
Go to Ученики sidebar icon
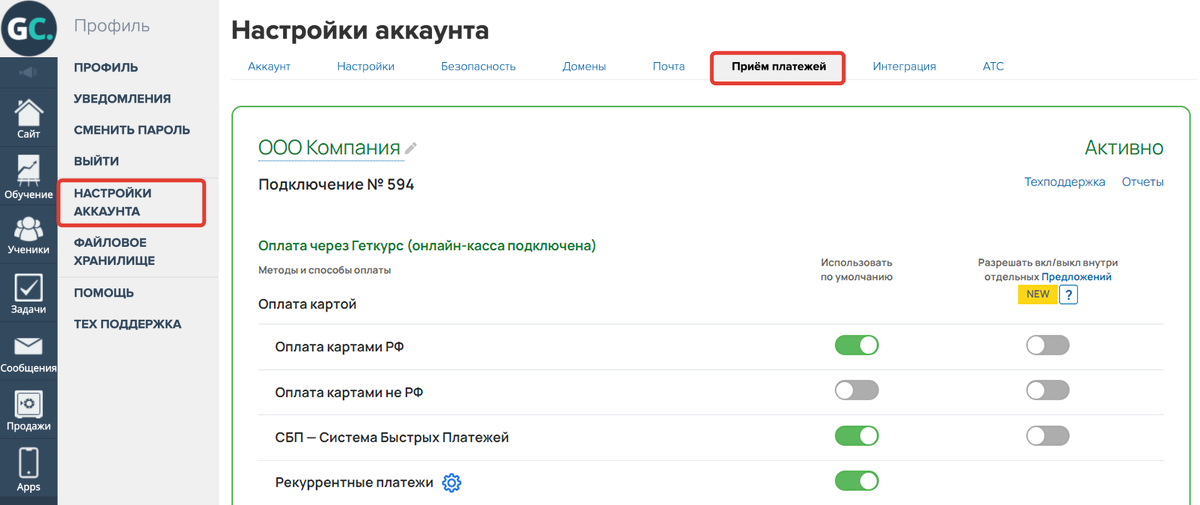tap(28, 235)
